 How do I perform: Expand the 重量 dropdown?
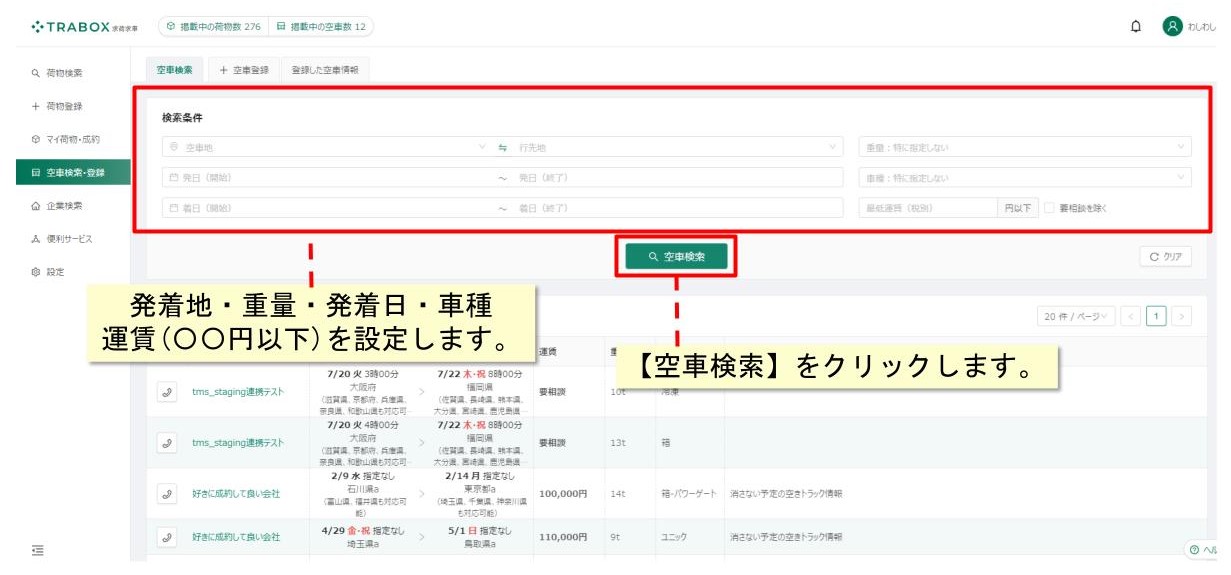click(1025, 147)
